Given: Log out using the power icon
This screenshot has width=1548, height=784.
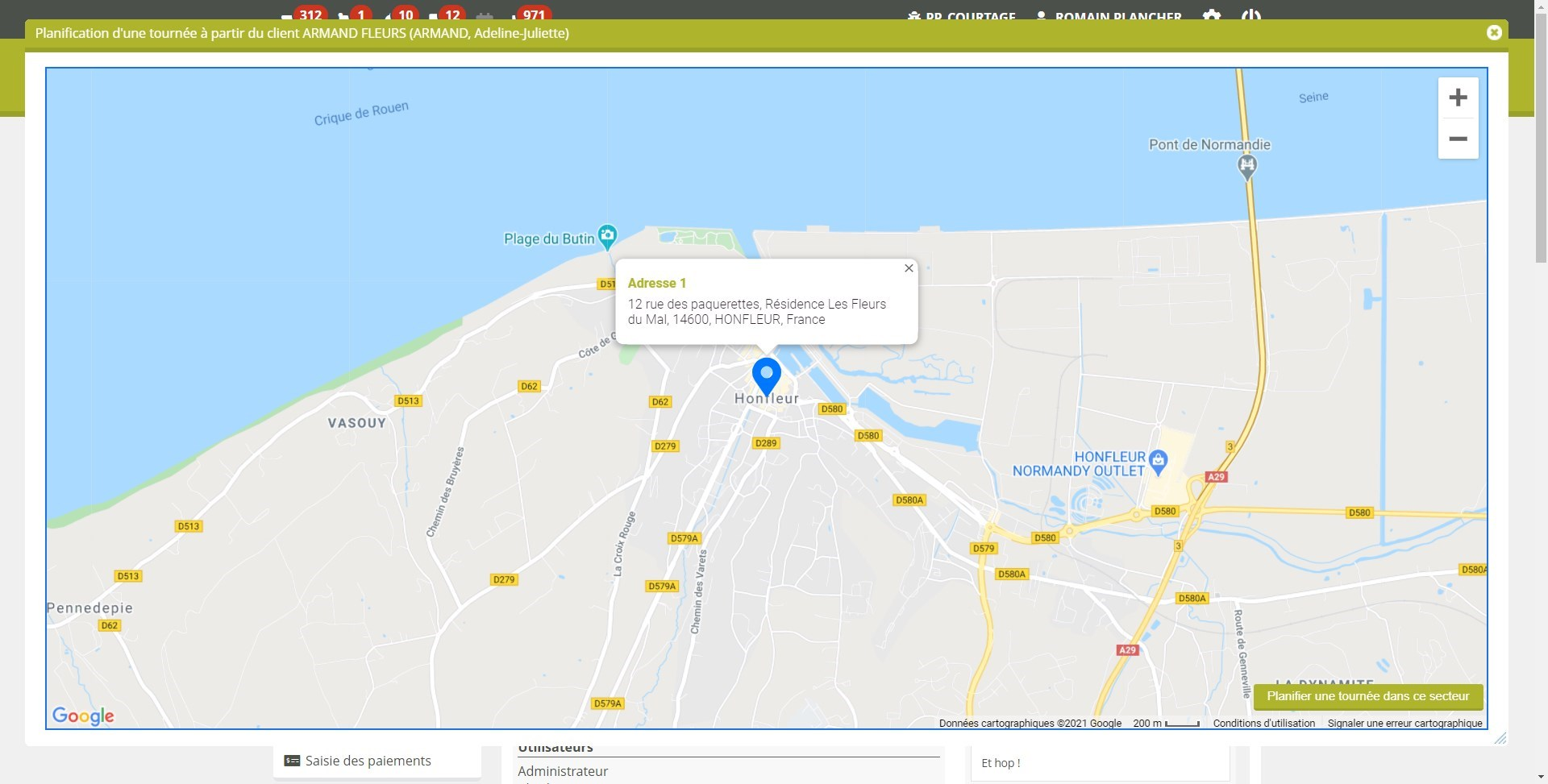Looking at the screenshot, I should pos(1250,16).
